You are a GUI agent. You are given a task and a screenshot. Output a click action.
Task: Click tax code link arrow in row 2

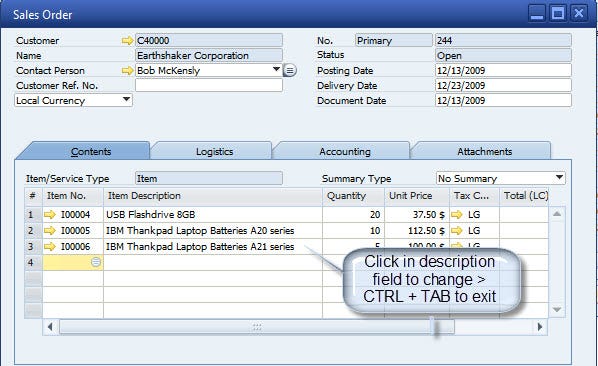(457, 231)
